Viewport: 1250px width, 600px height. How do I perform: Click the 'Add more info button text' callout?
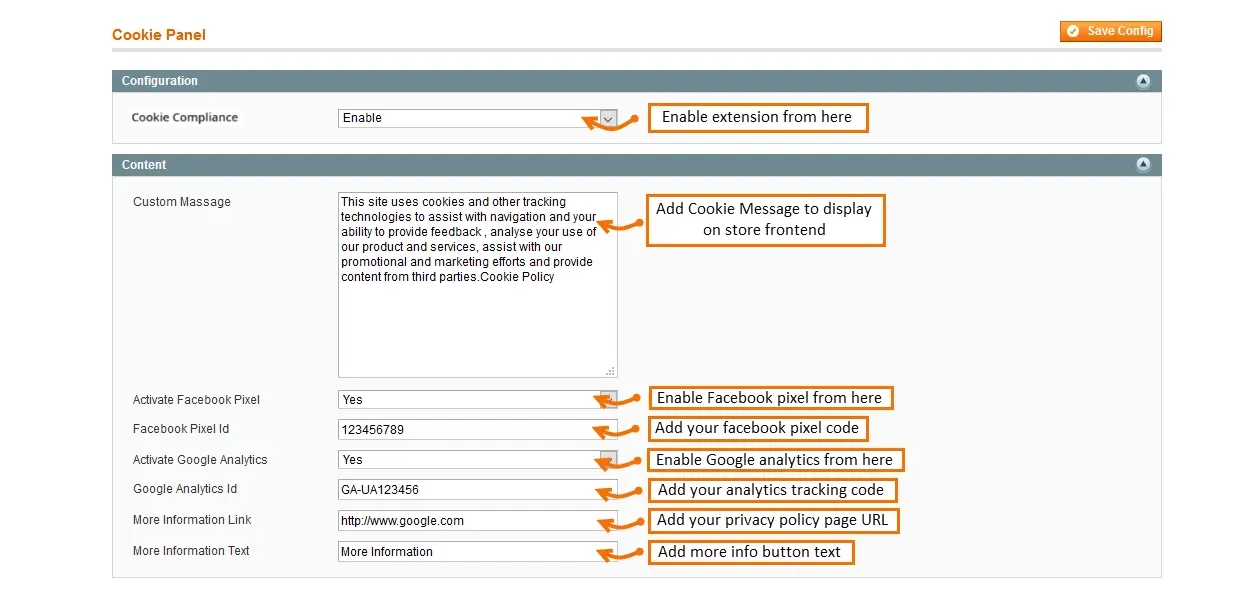click(750, 552)
